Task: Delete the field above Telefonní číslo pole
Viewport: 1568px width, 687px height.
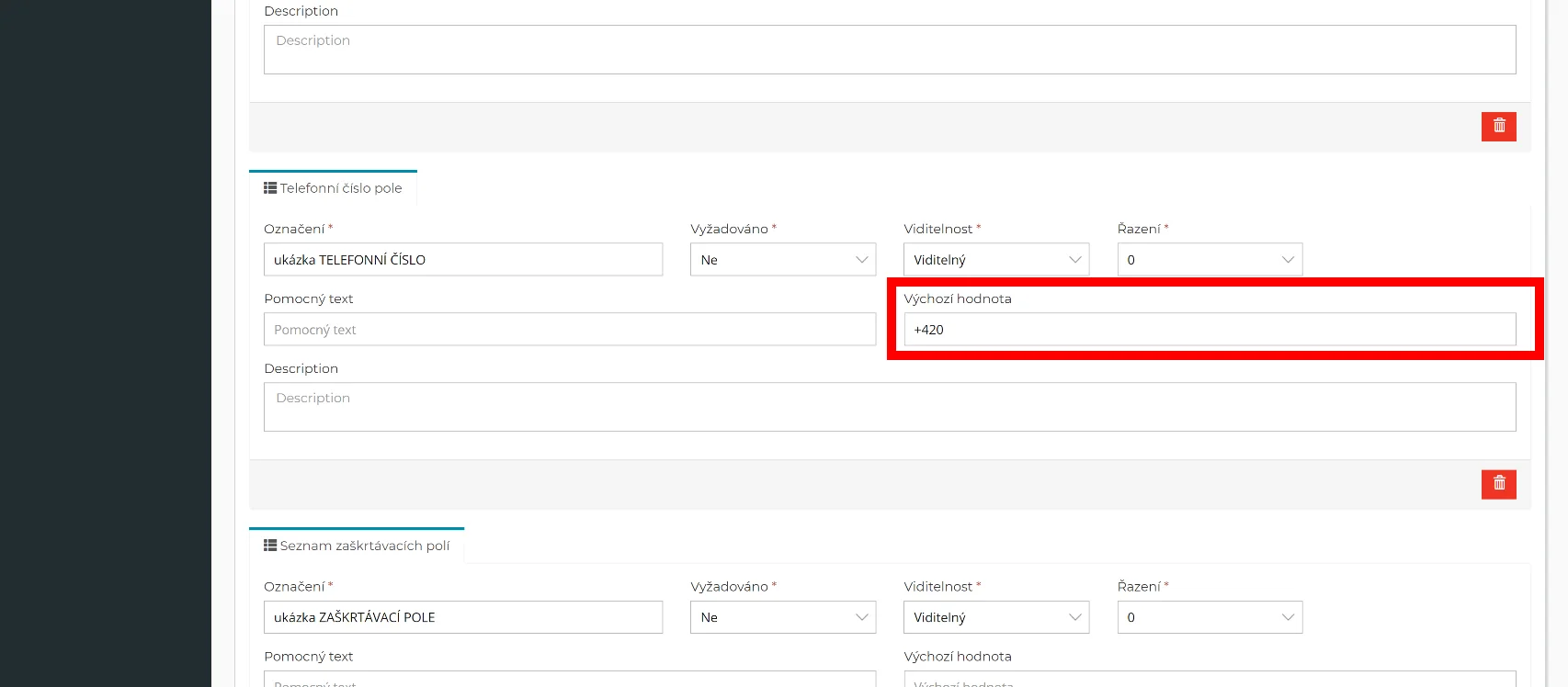Action: click(x=1498, y=126)
